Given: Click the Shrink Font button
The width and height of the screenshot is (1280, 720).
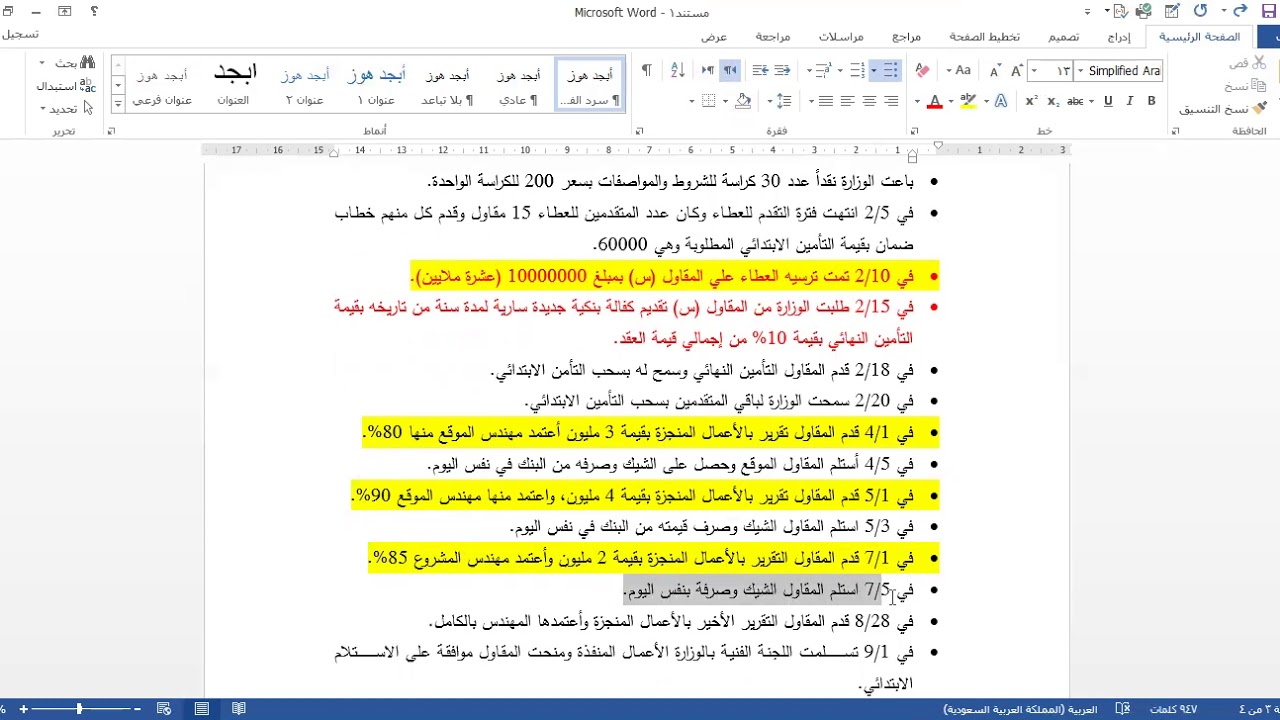Looking at the screenshot, I should pyautogui.click(x=995, y=70).
